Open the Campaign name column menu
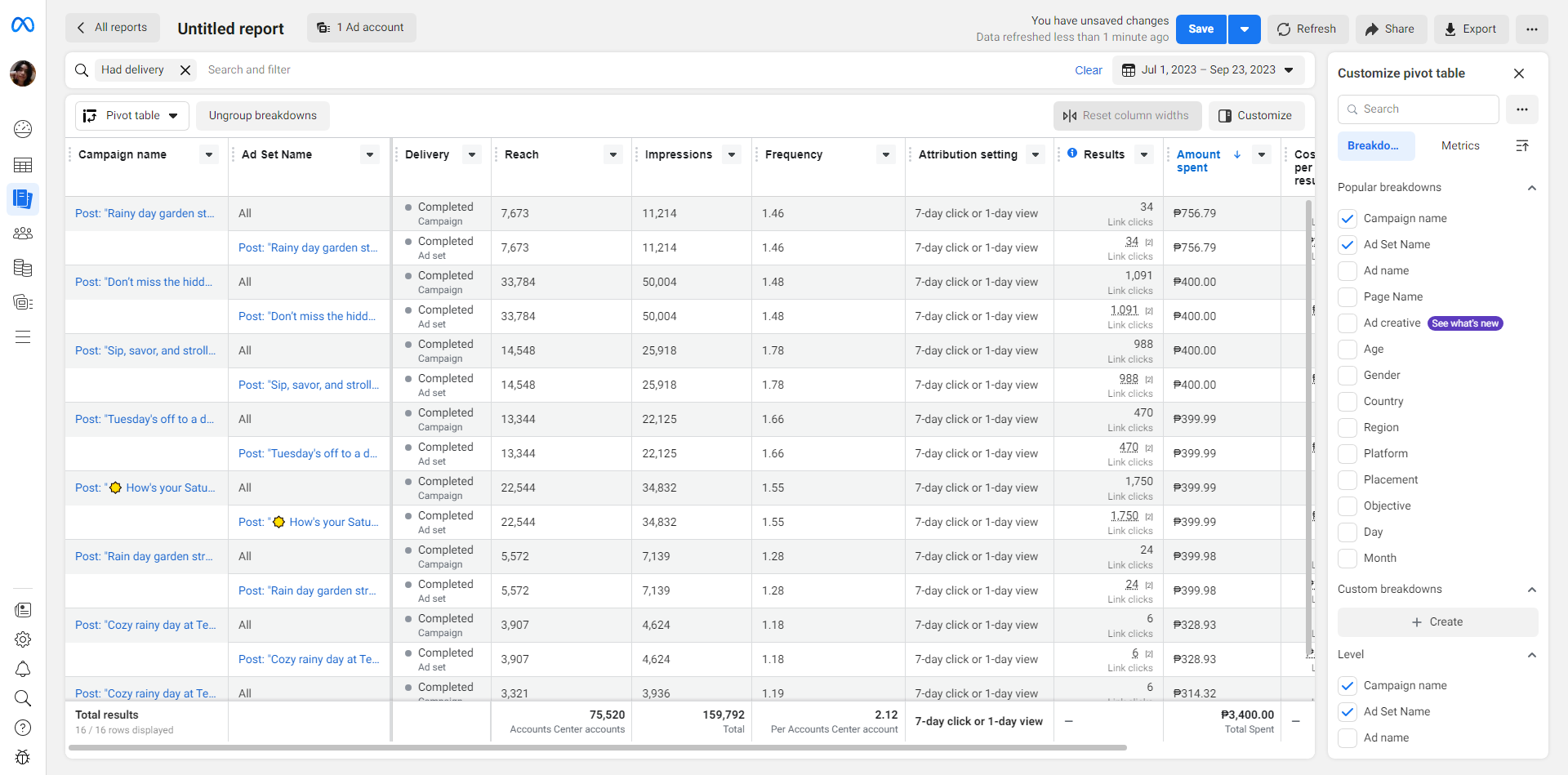The width and height of the screenshot is (1568, 775). (x=209, y=154)
